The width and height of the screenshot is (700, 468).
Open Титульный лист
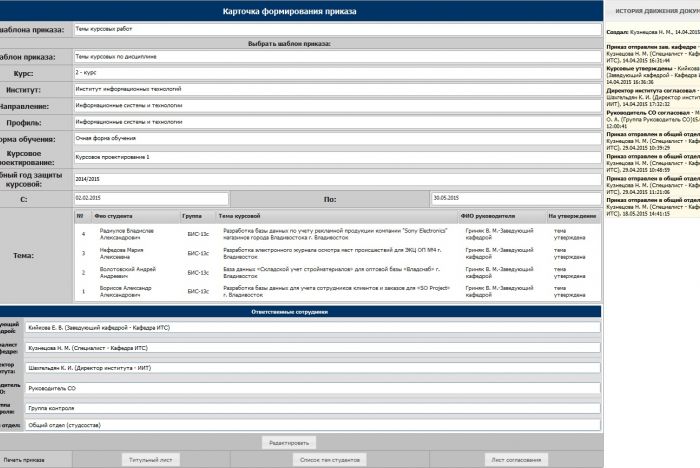point(151,459)
